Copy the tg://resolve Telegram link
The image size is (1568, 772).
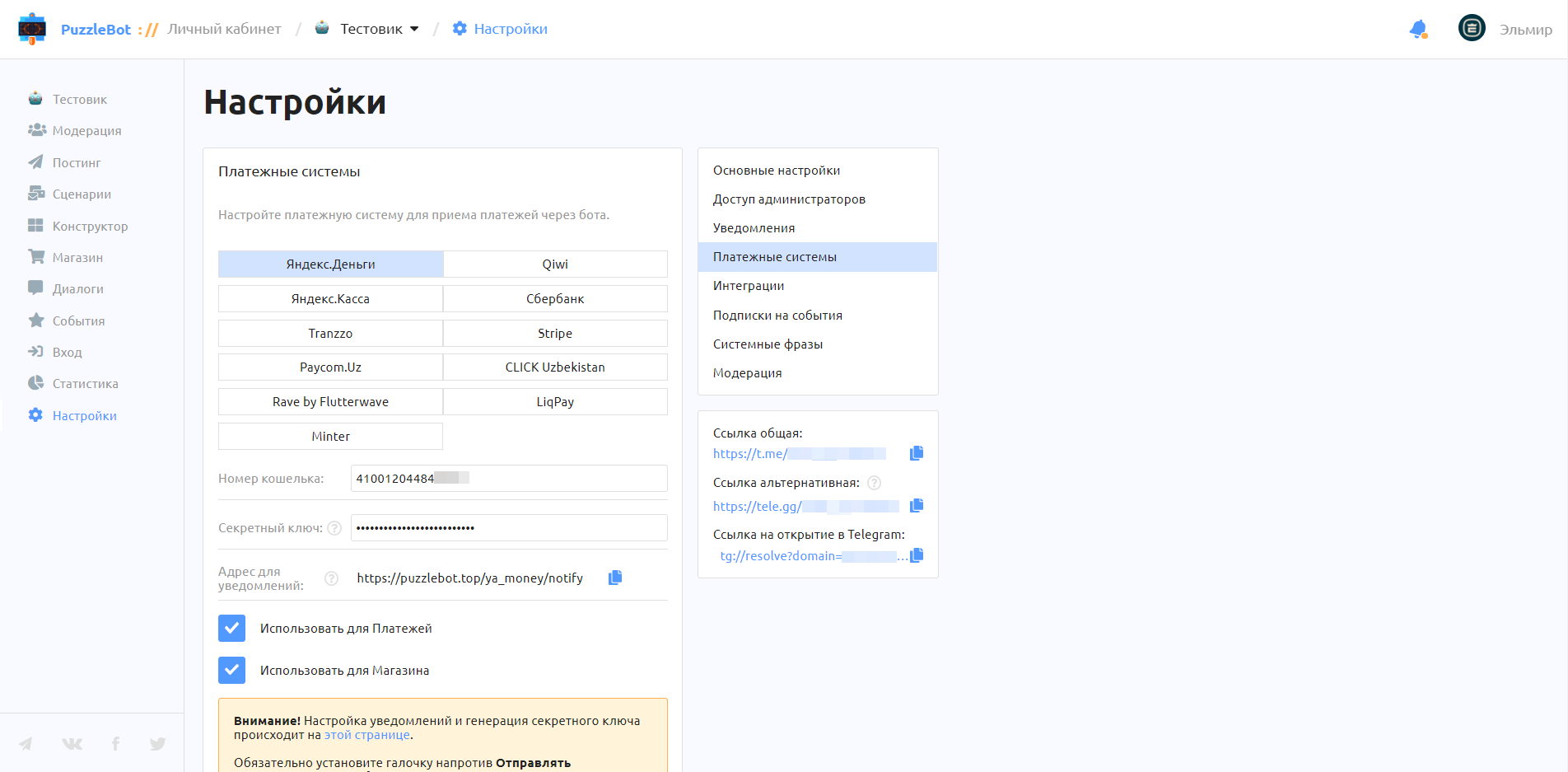coord(917,555)
